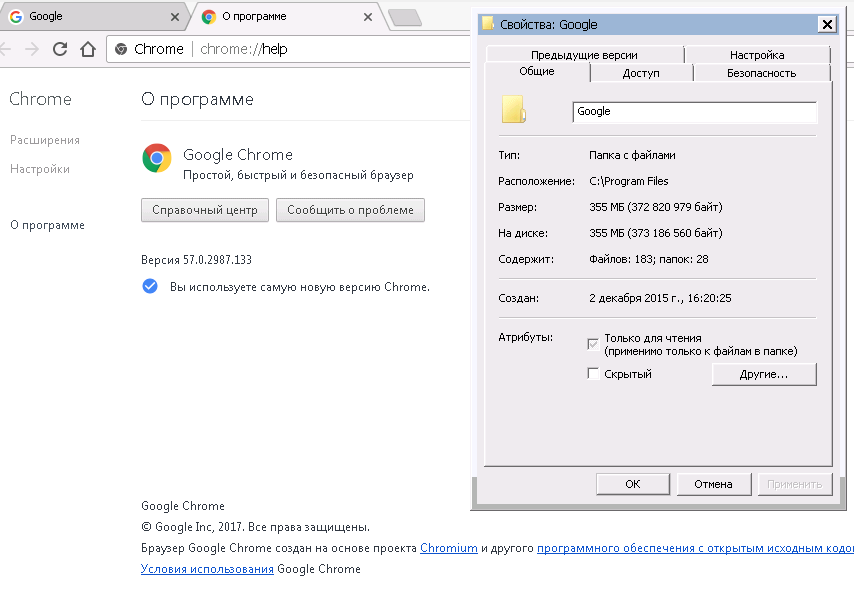This screenshot has width=854, height=599.
Task: Click the Chrome site info icon in address bar
Action: point(121,49)
